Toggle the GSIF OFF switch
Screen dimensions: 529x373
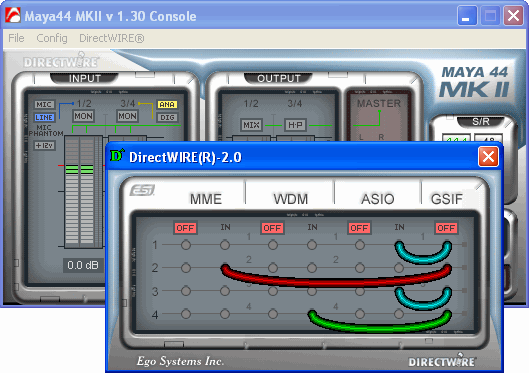pyautogui.click(x=446, y=228)
